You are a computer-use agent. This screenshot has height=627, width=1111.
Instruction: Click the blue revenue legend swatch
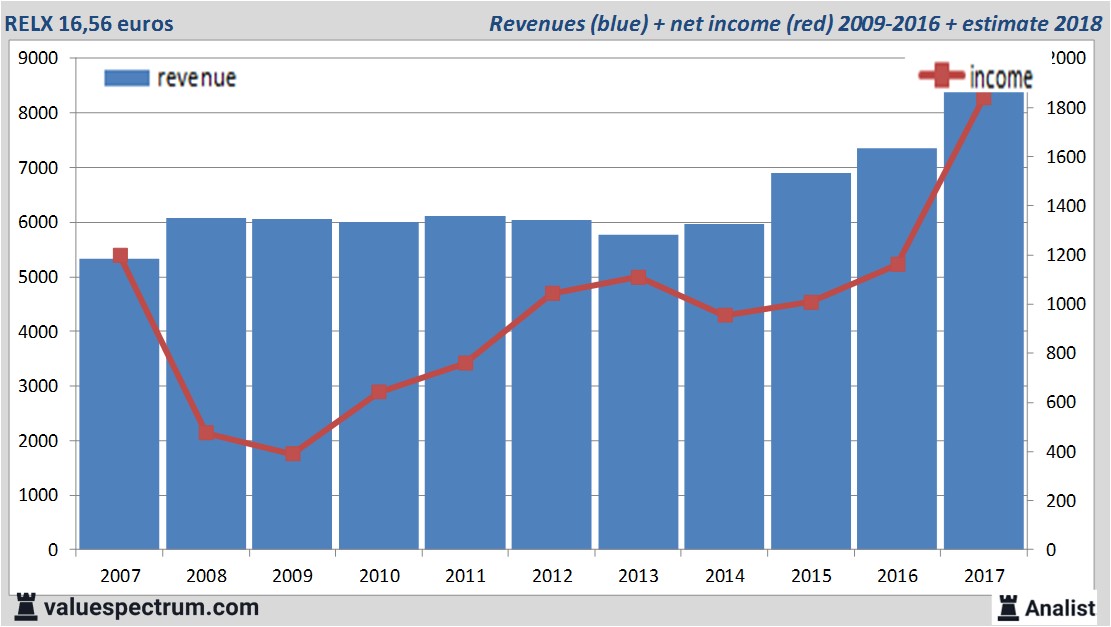[x=126, y=78]
